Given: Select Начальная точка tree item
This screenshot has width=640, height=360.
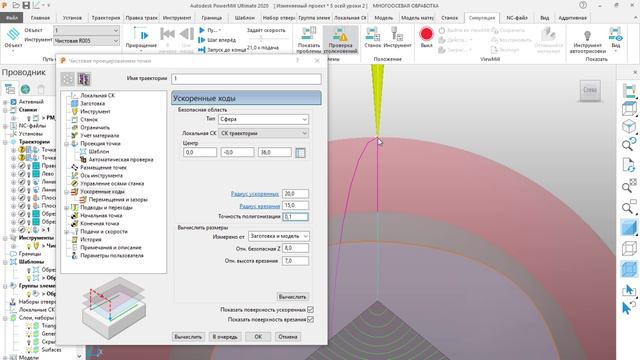Looking at the screenshot, I should (100, 216).
